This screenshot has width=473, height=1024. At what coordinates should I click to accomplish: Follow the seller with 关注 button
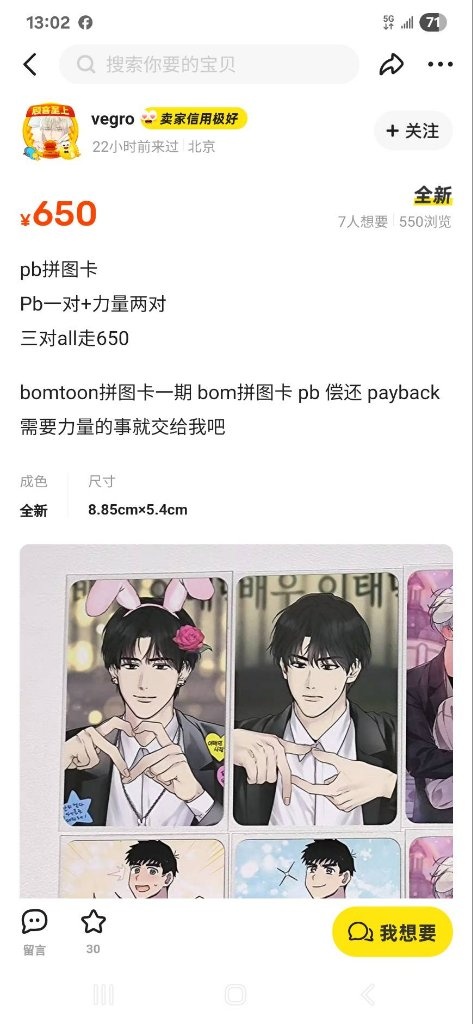(413, 131)
